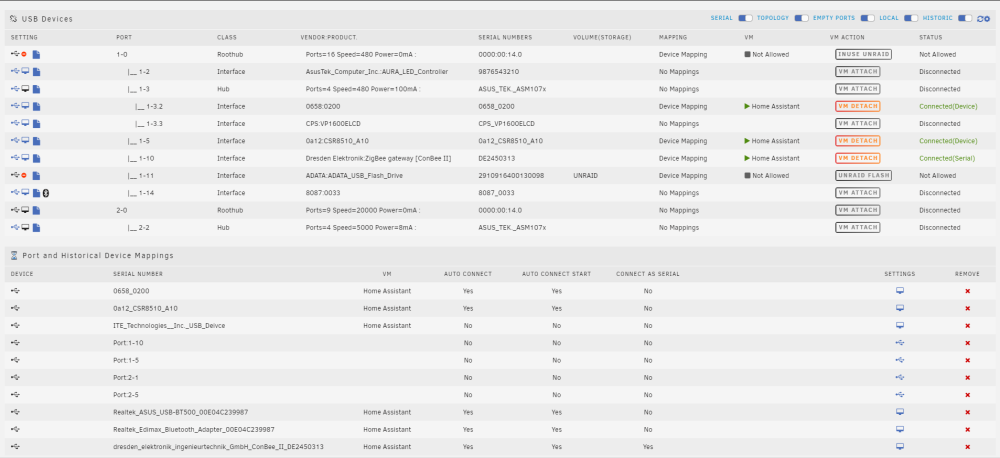
Task: Click the UNRAID FLASH button
Action: [864, 175]
